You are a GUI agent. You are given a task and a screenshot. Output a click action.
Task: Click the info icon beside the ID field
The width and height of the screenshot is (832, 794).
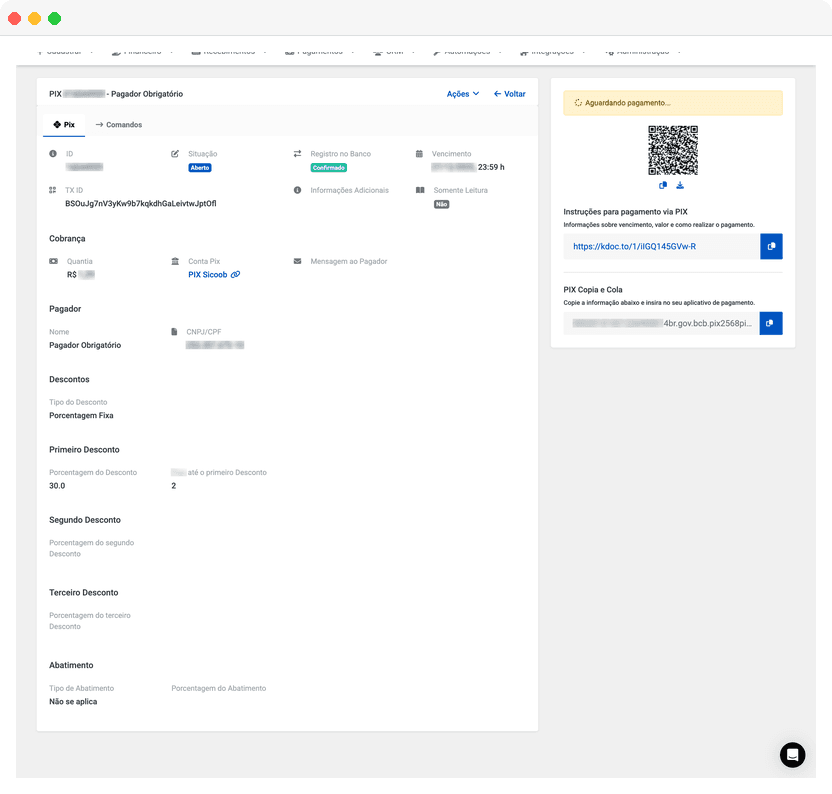(x=52, y=153)
